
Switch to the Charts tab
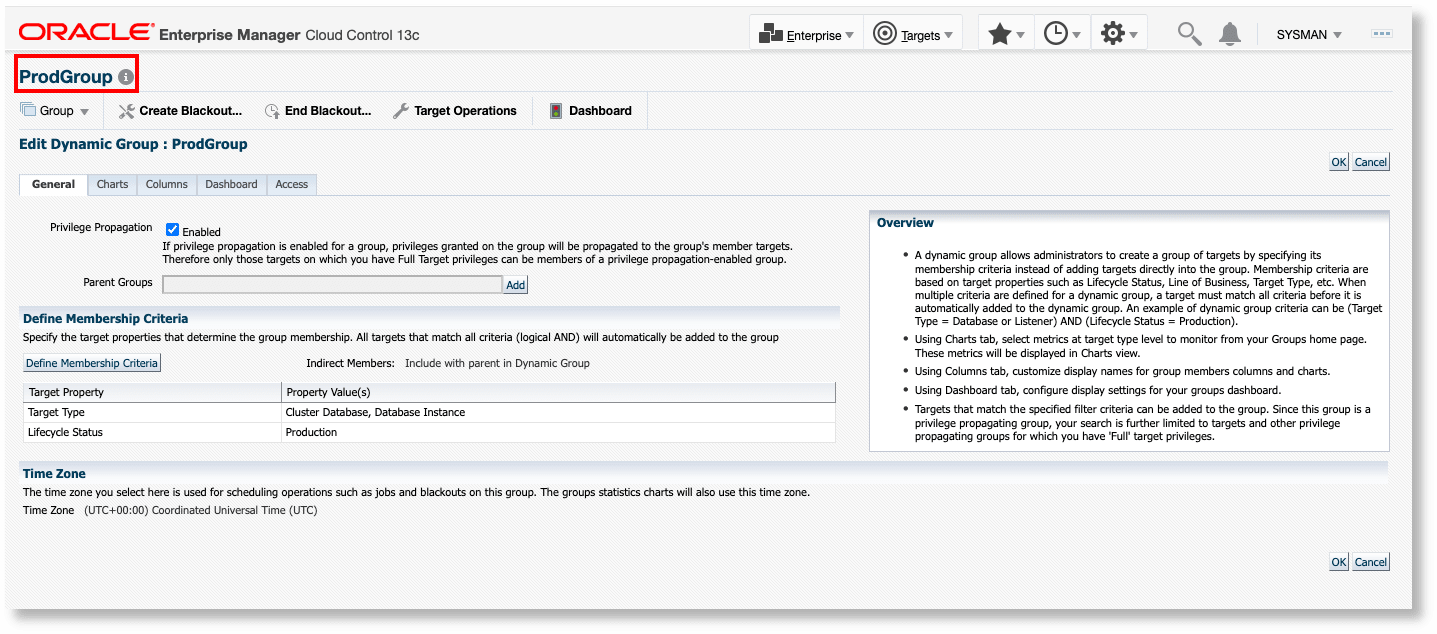[111, 184]
